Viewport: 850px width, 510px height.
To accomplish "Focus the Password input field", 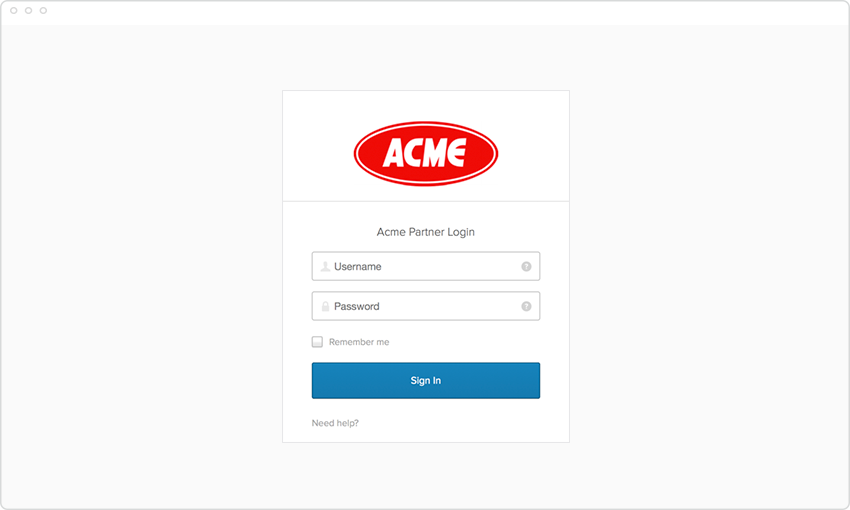I will (x=426, y=306).
